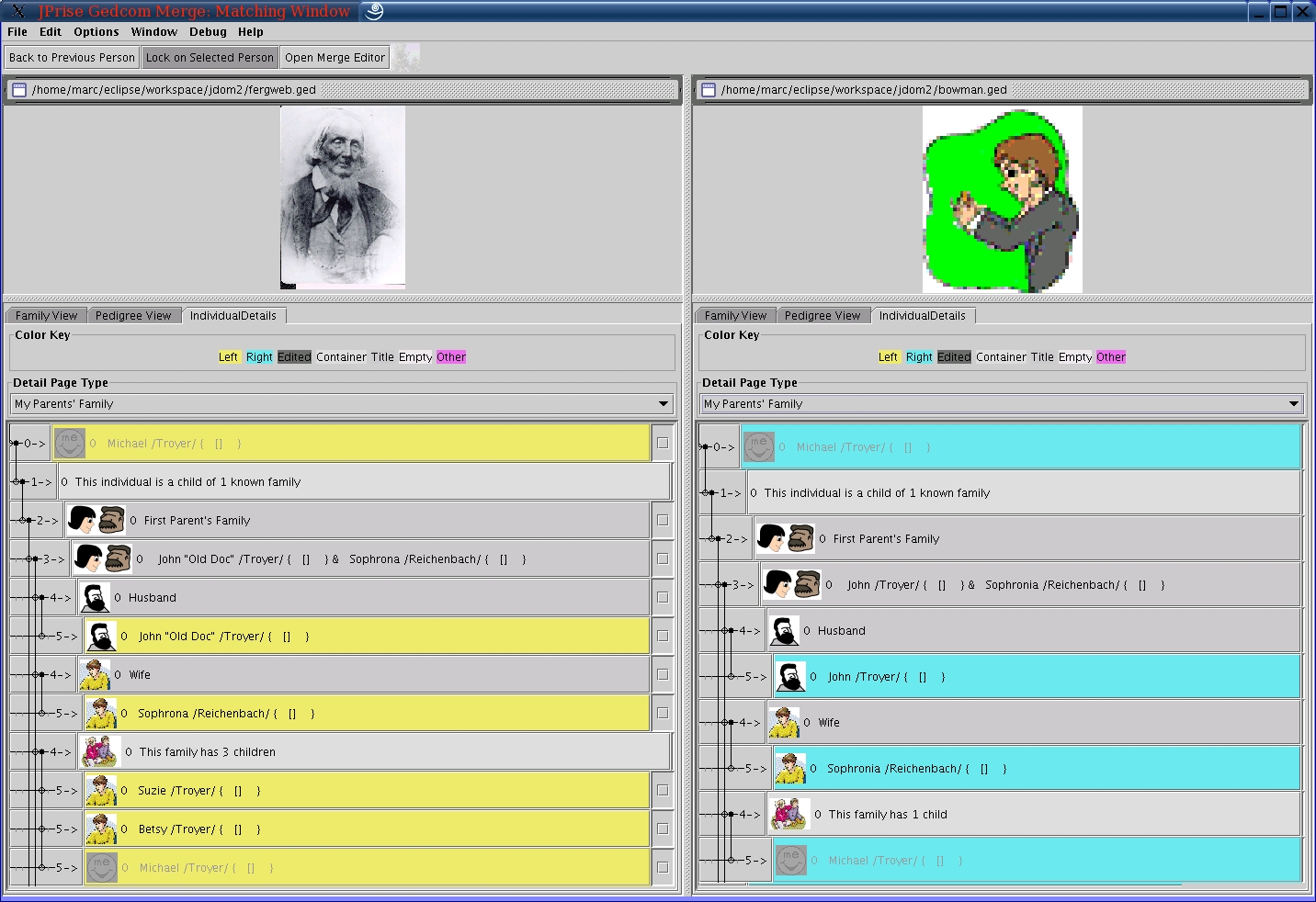The height and width of the screenshot is (902, 1316).
Task: Switch to Pedigree View tab in left panel
Action: [133, 315]
